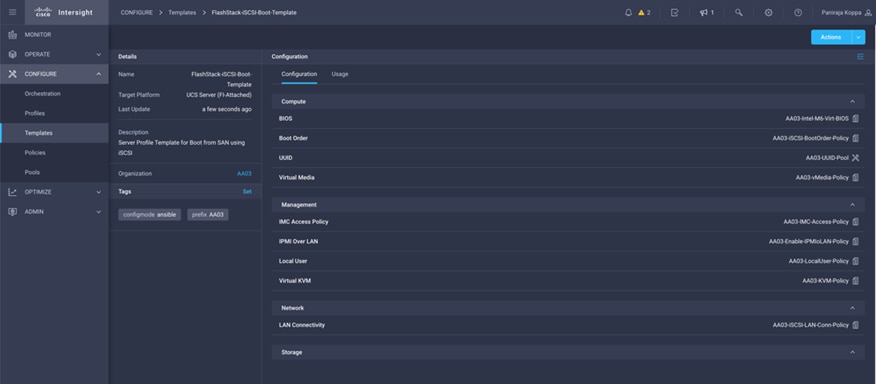
Task: Click the prefix AA03 tag
Action: click(208, 215)
